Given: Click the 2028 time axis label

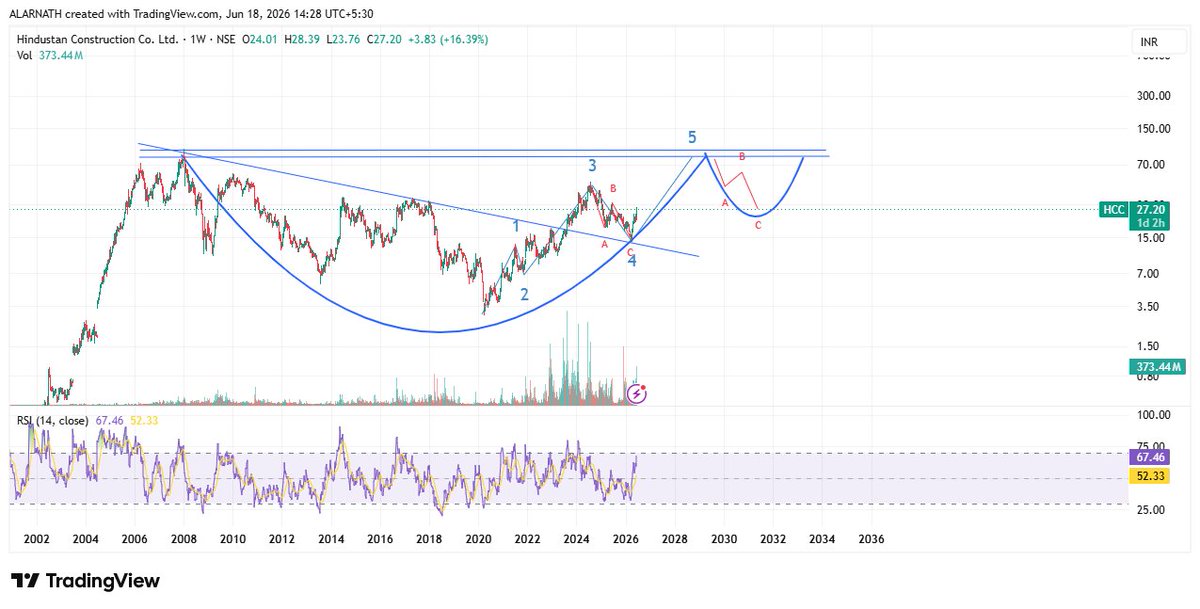Looking at the screenshot, I should 675,539.
